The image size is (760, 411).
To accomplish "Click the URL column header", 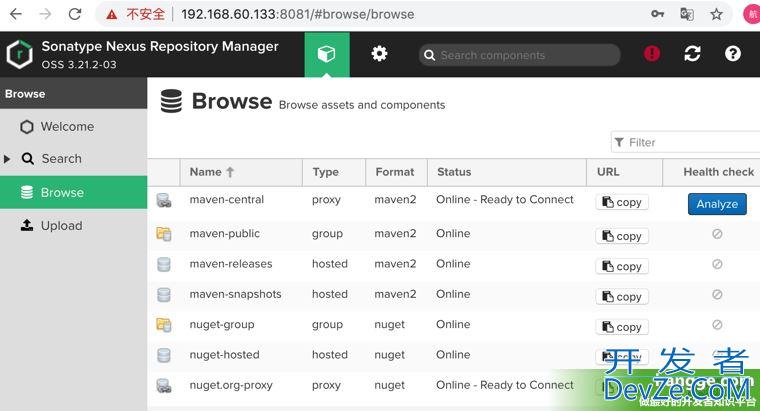I will pyautogui.click(x=624, y=172).
